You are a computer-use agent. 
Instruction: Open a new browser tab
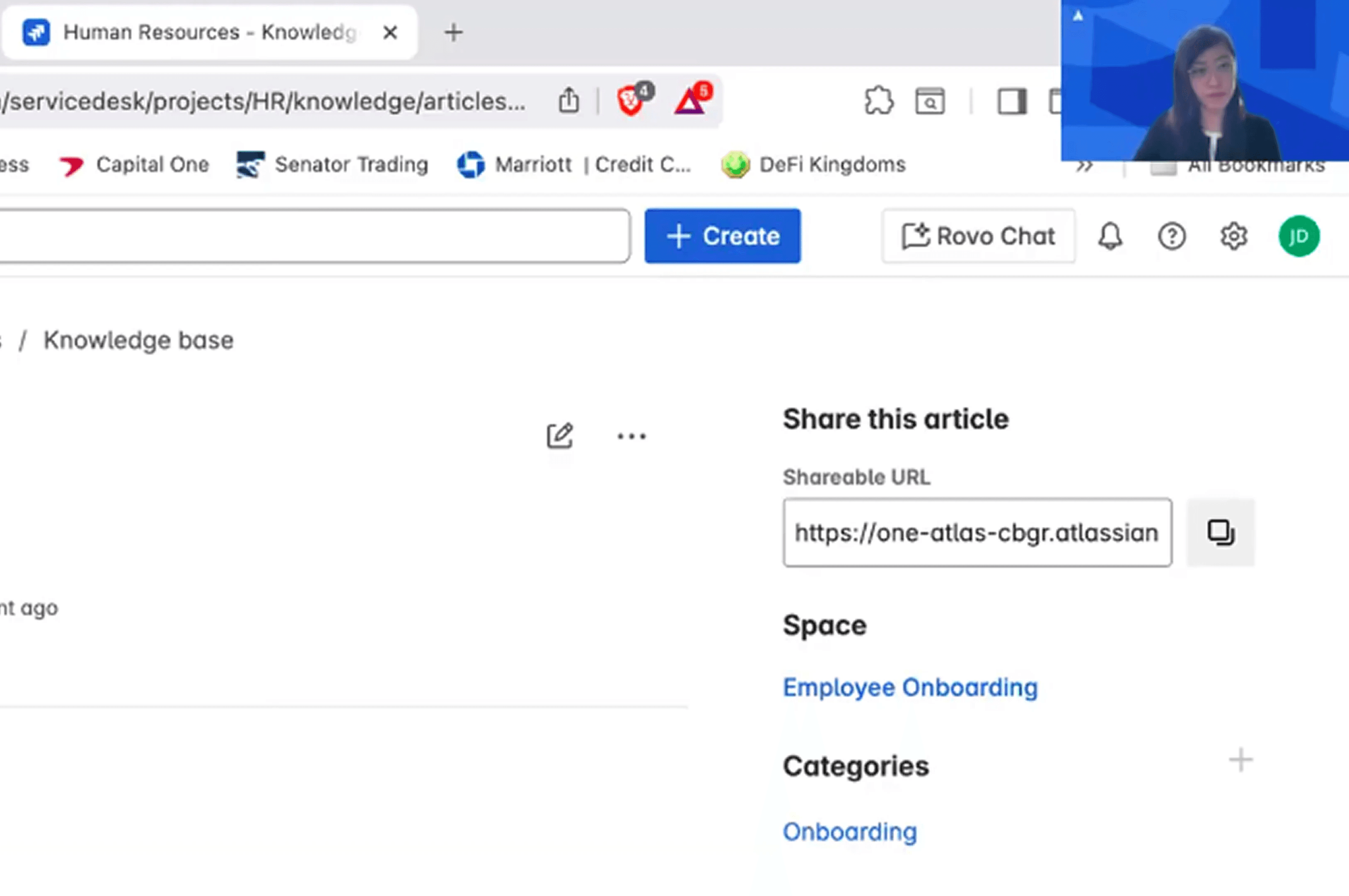[454, 33]
